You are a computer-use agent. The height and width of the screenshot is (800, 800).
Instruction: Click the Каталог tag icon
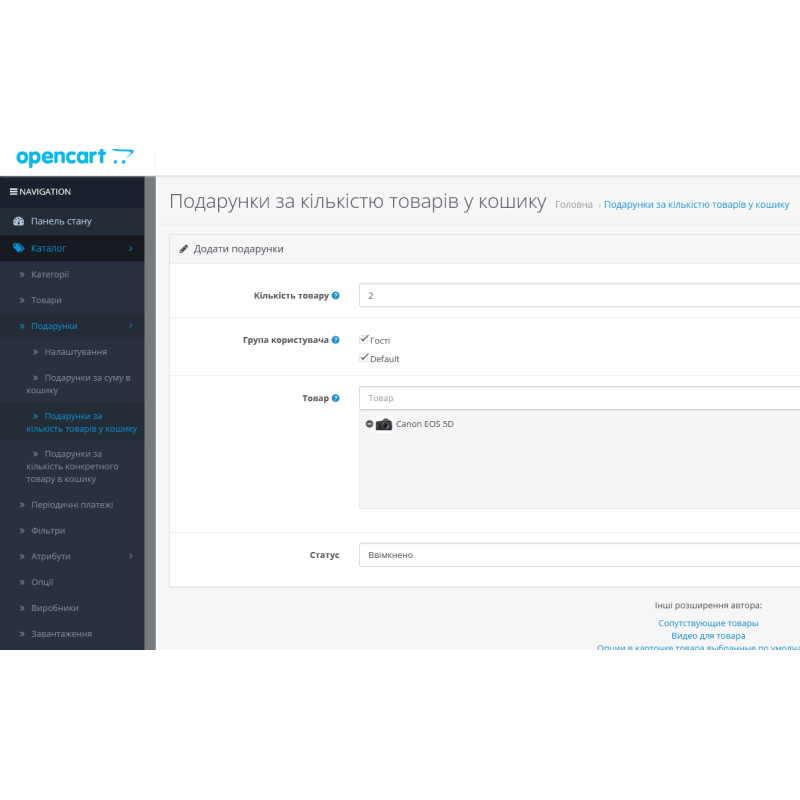(x=18, y=248)
